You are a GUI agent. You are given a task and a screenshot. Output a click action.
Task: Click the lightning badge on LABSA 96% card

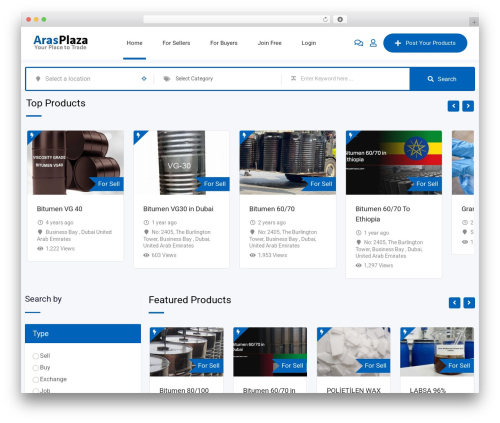(x=405, y=332)
